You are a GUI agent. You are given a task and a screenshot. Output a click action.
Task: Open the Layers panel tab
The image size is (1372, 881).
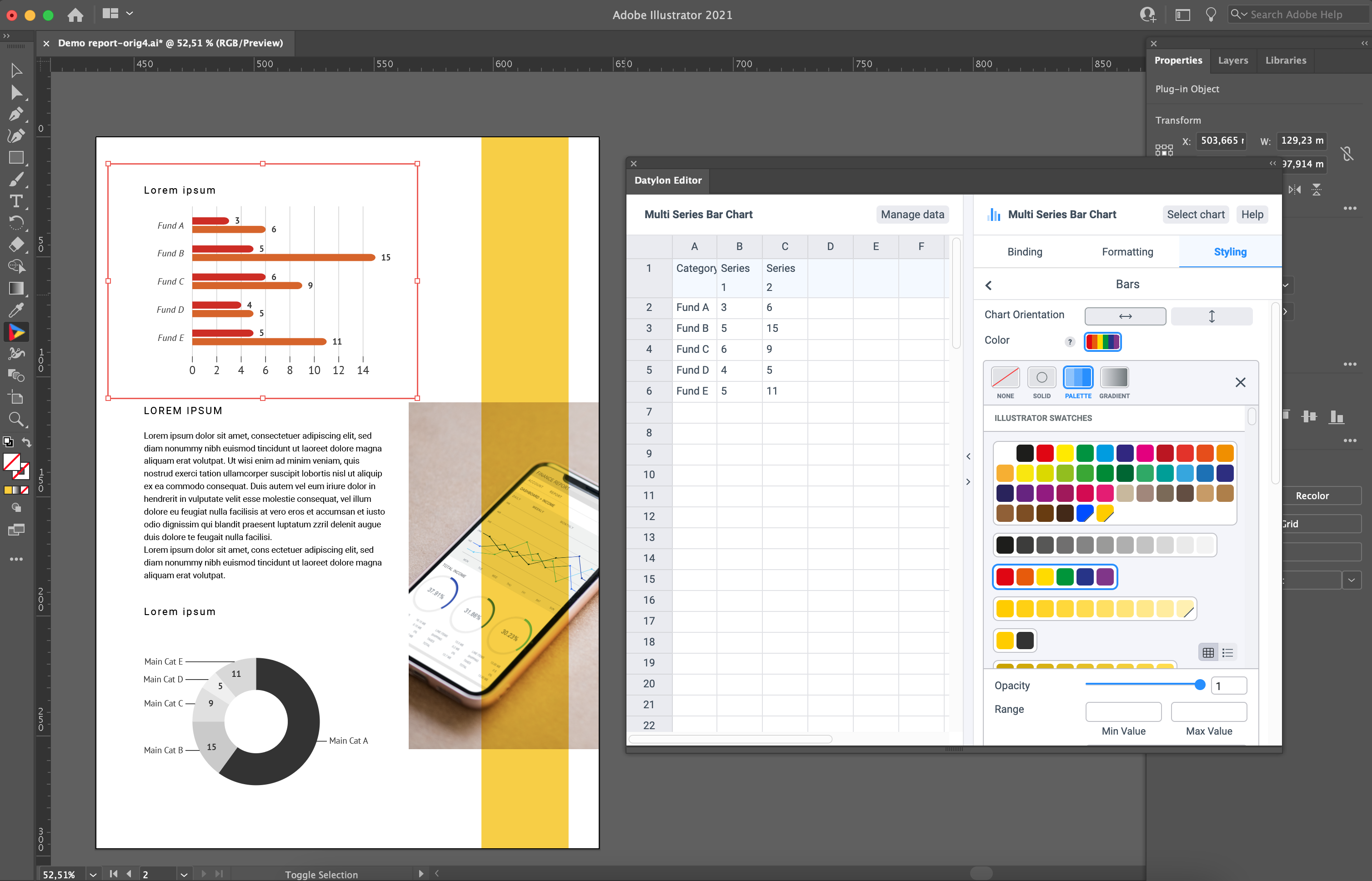pos(1232,60)
